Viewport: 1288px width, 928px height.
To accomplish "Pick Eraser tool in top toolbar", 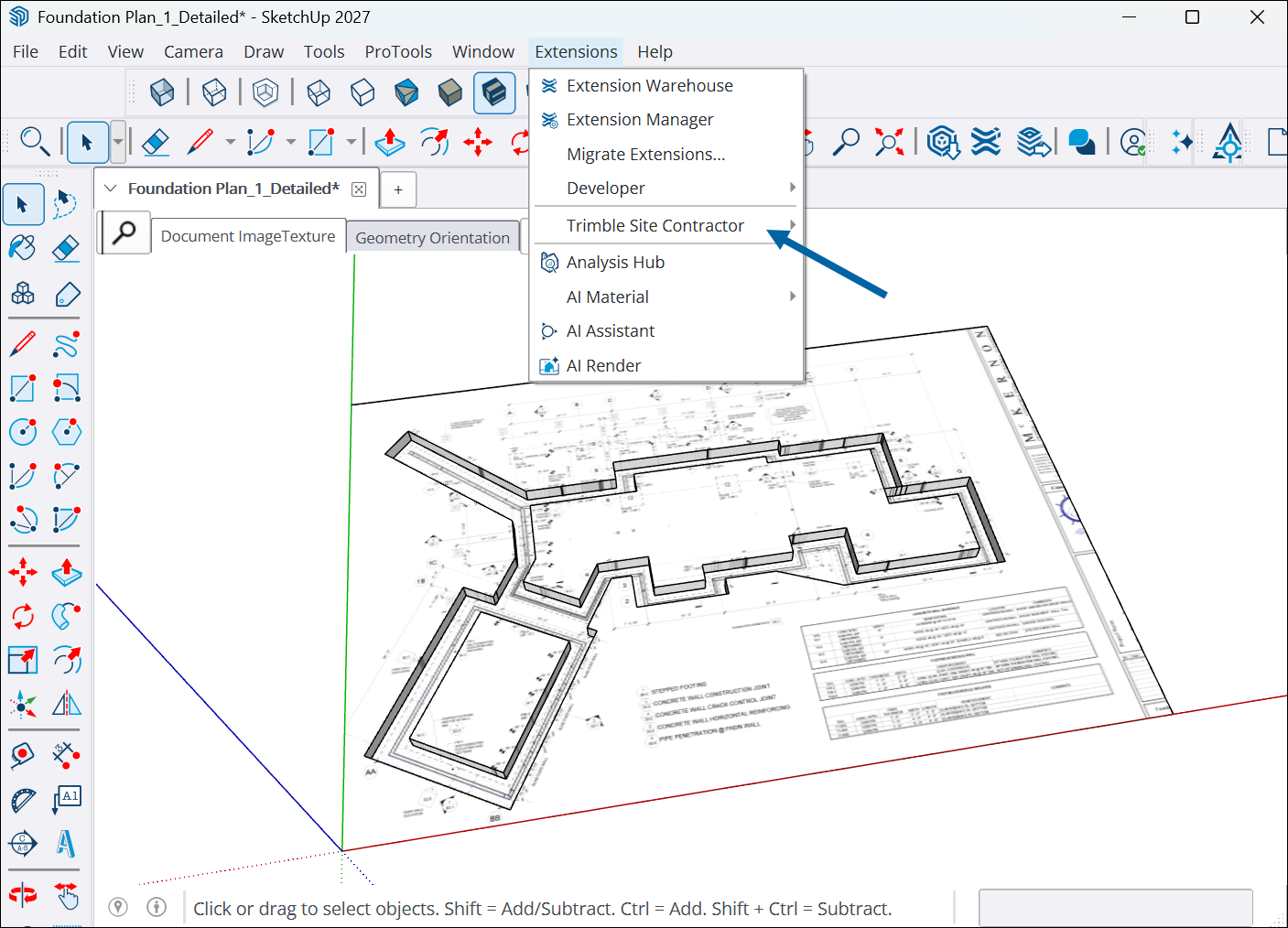I will tap(157, 142).
